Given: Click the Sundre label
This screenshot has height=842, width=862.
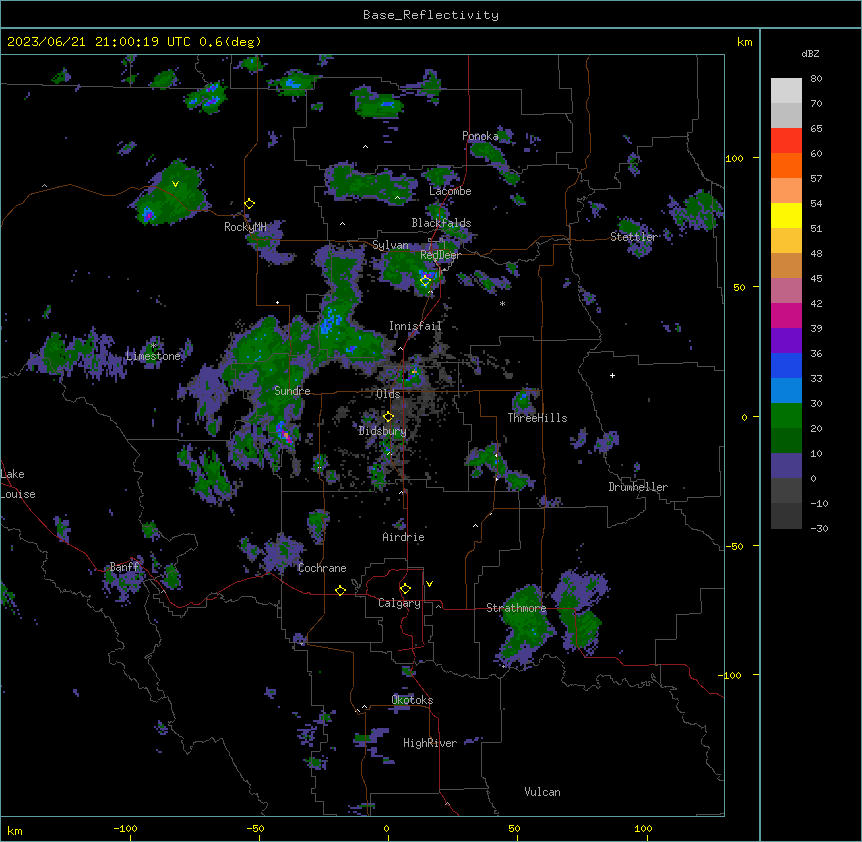Looking at the screenshot, I should (x=292, y=391).
